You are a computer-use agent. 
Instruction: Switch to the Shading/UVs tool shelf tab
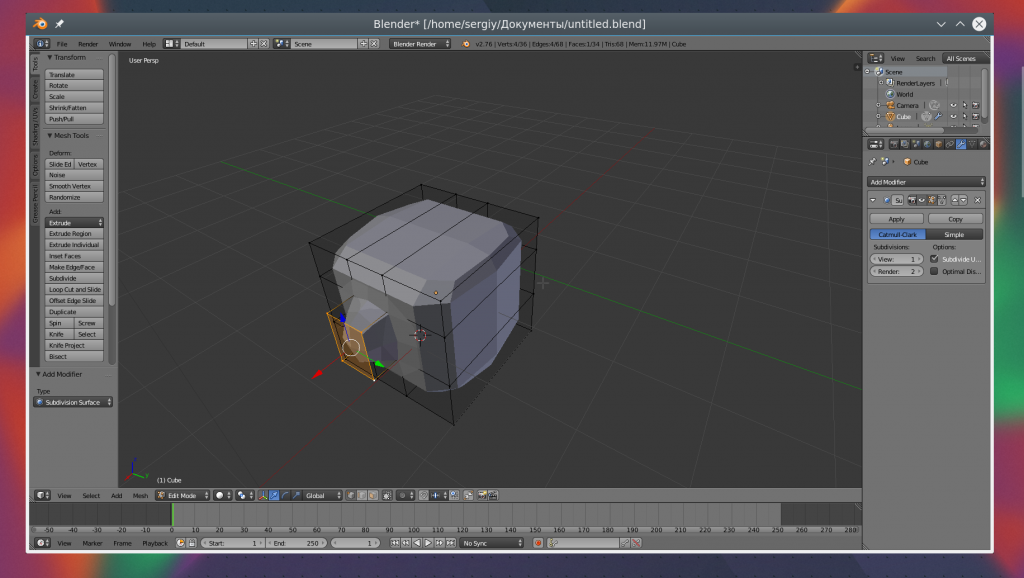coord(36,127)
